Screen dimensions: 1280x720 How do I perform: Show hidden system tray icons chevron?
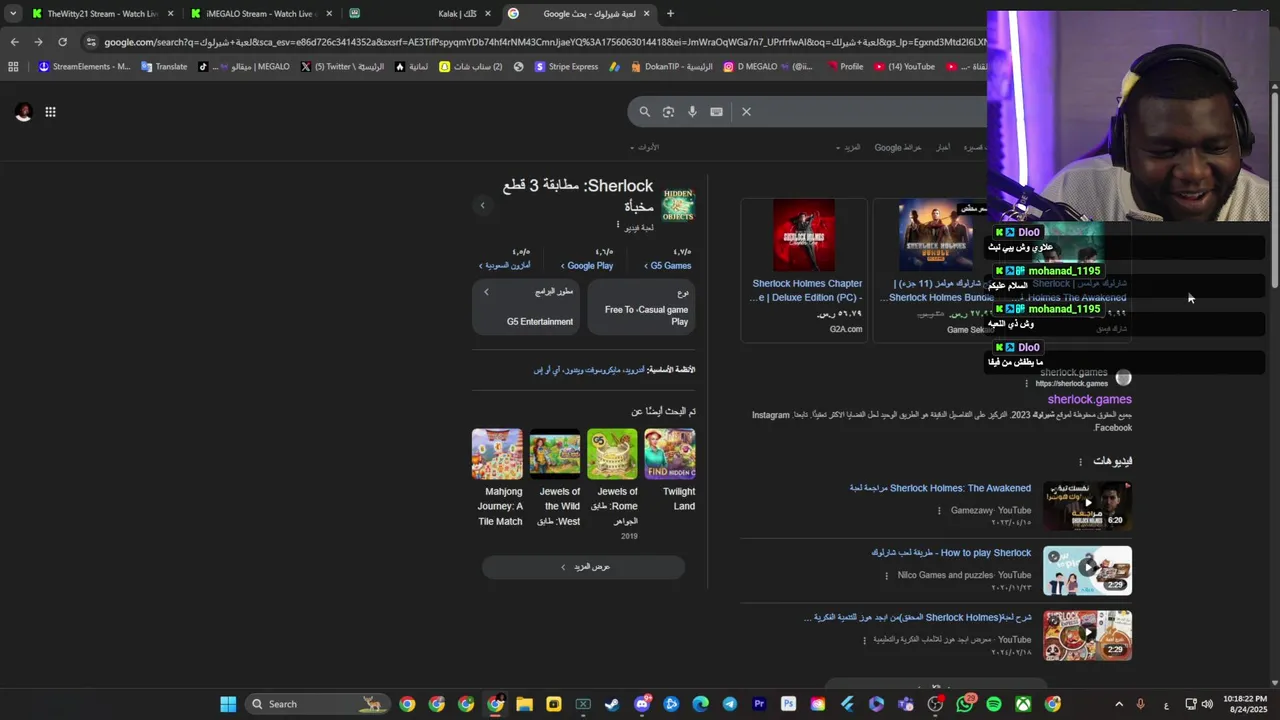click(x=1118, y=704)
